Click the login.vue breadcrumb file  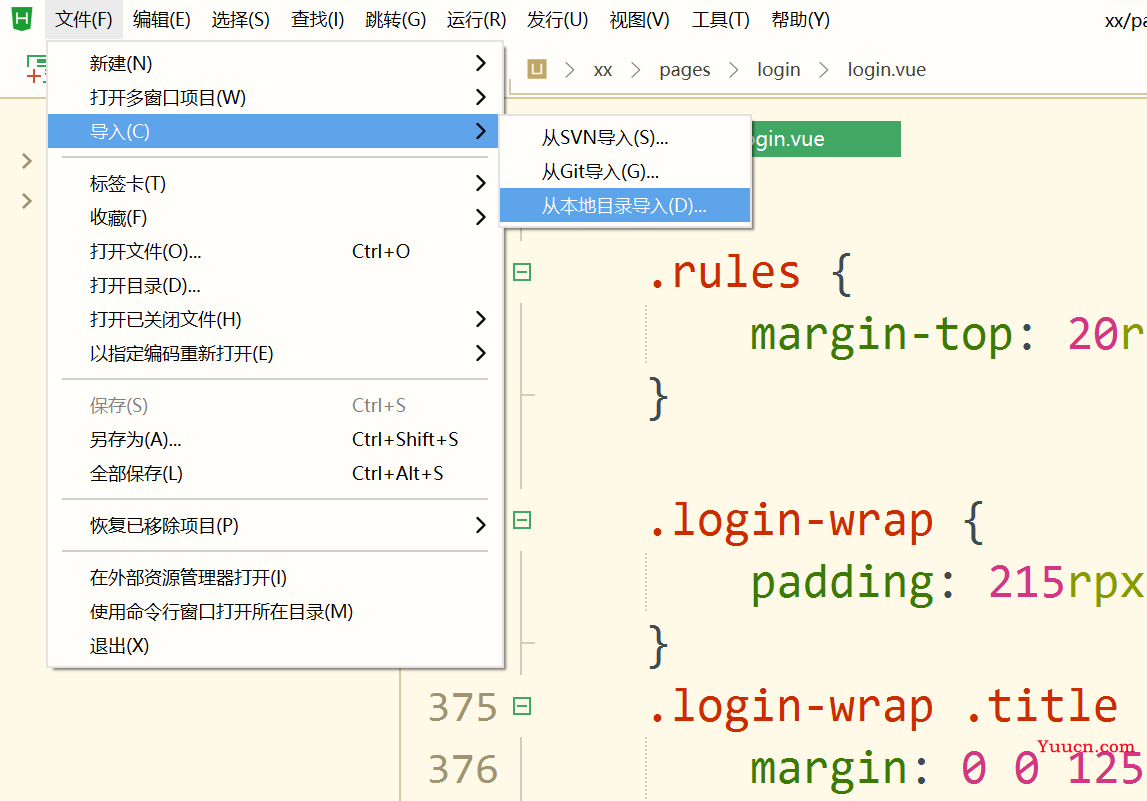coord(887,69)
